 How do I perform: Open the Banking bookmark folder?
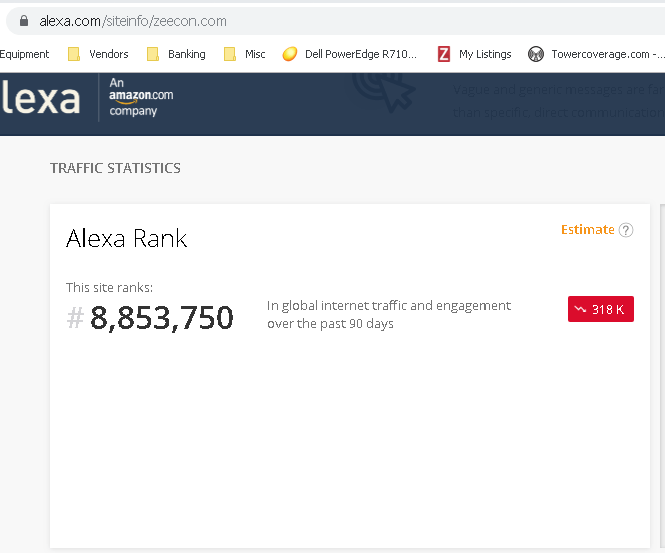176,54
